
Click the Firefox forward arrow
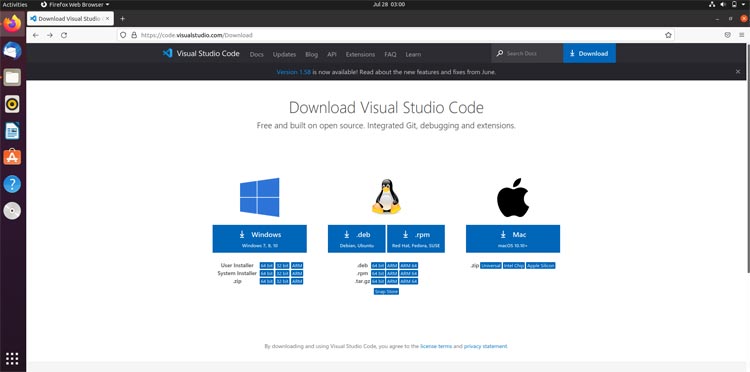(50, 35)
